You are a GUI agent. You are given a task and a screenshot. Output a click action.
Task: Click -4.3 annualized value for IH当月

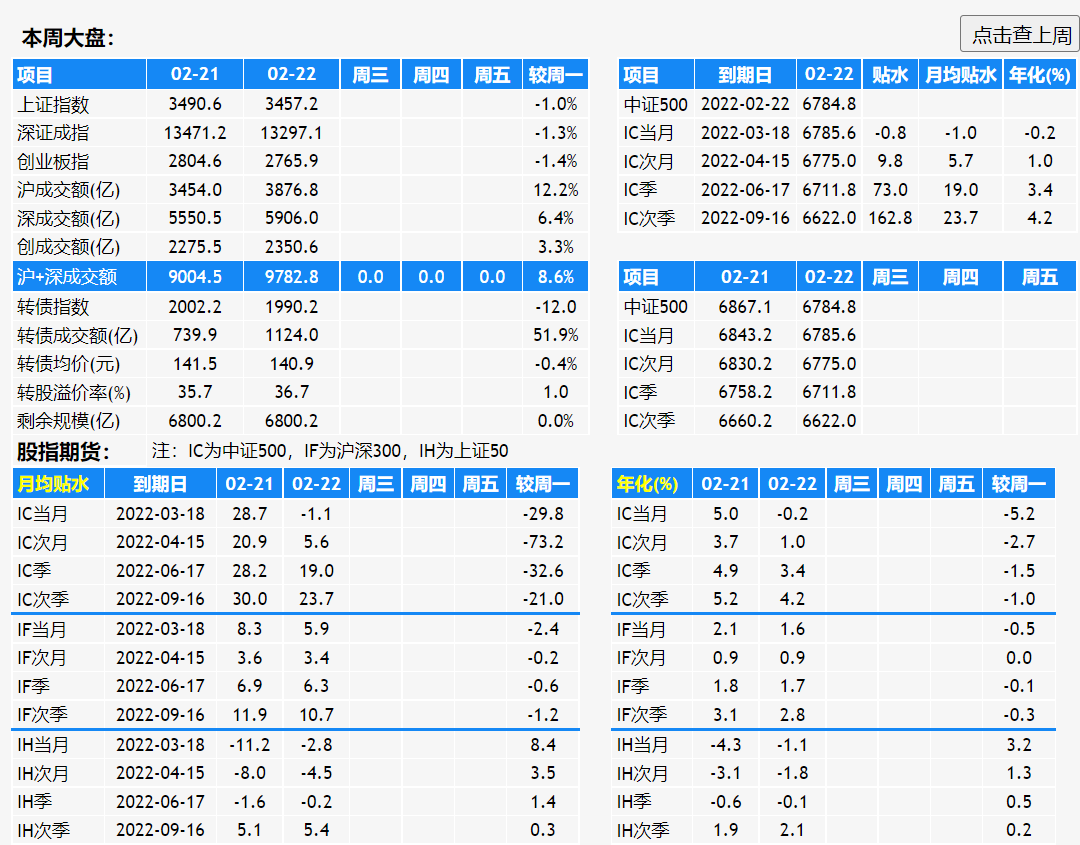pos(725,744)
